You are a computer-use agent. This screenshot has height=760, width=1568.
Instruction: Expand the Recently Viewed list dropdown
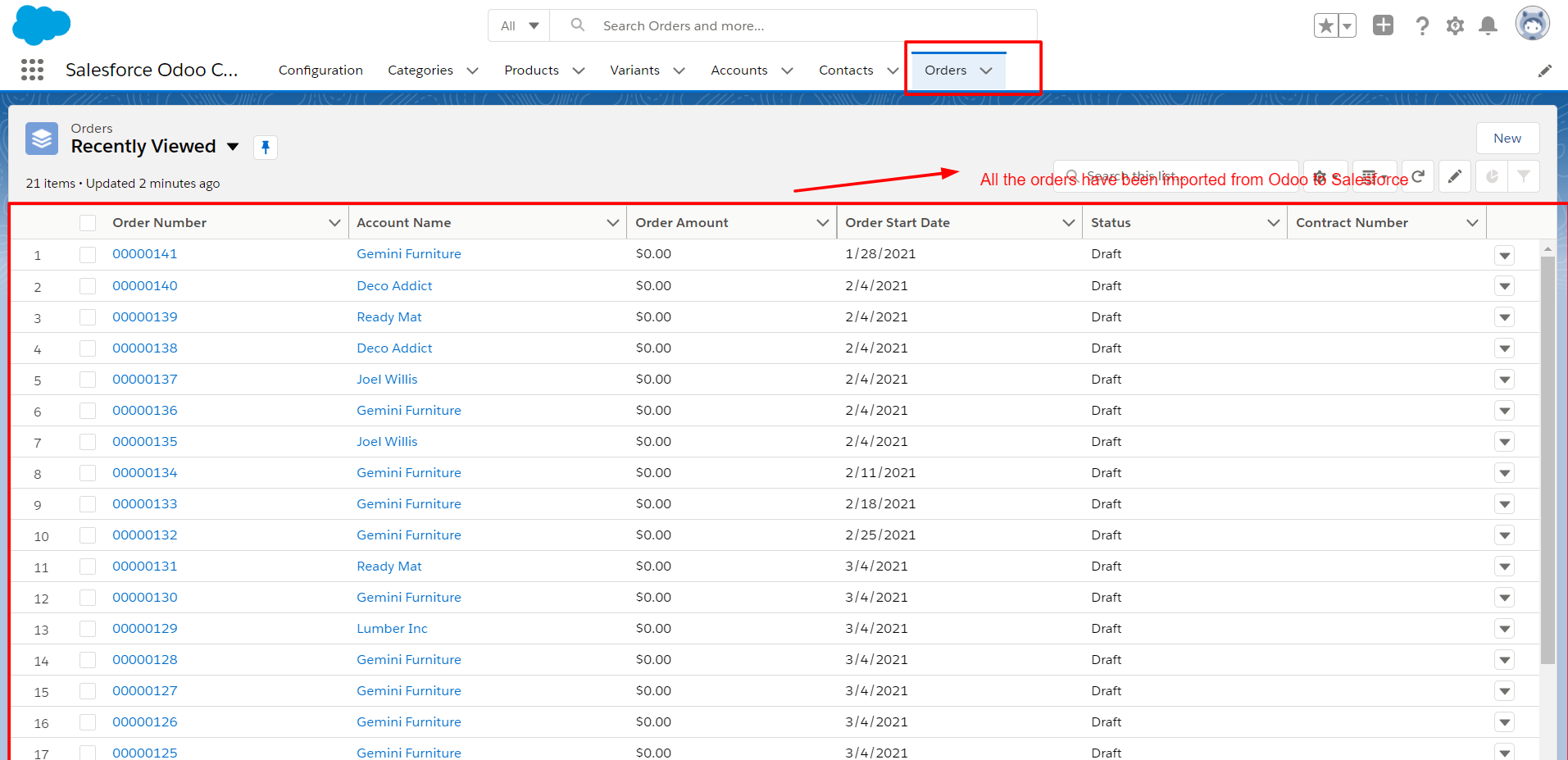234,147
